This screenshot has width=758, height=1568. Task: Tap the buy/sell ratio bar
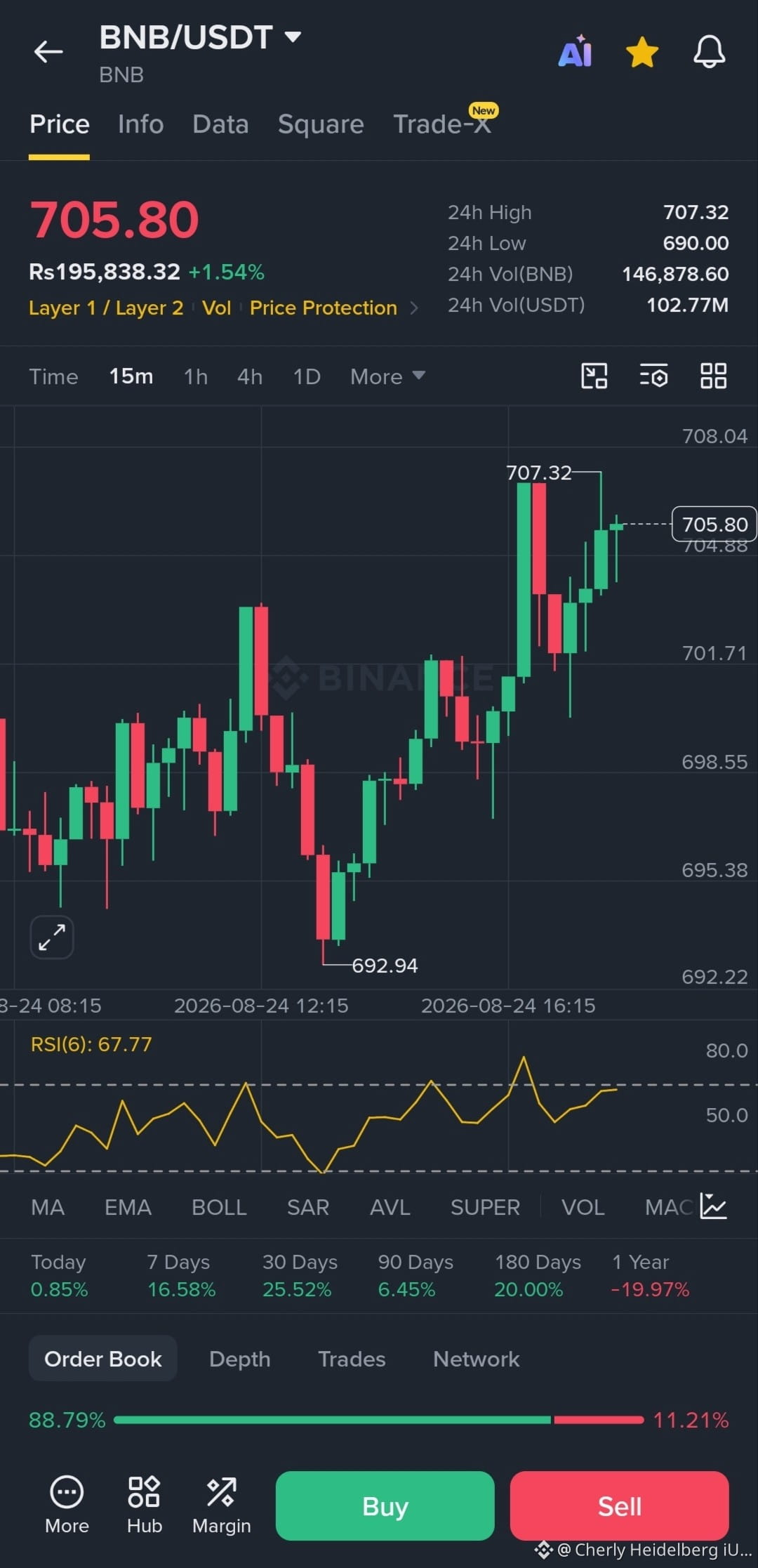(x=379, y=1420)
